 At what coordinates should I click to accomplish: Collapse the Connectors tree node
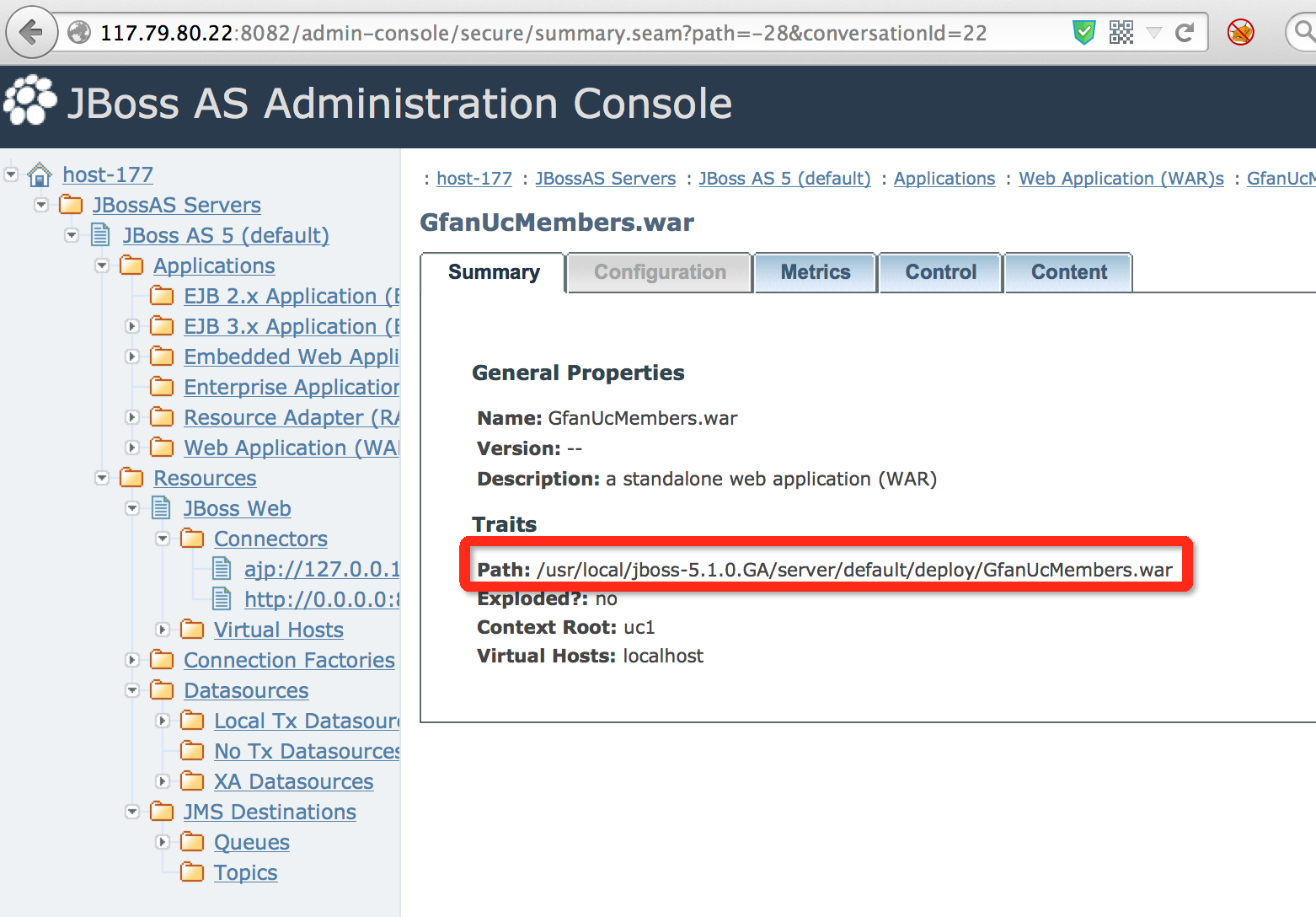(163, 539)
